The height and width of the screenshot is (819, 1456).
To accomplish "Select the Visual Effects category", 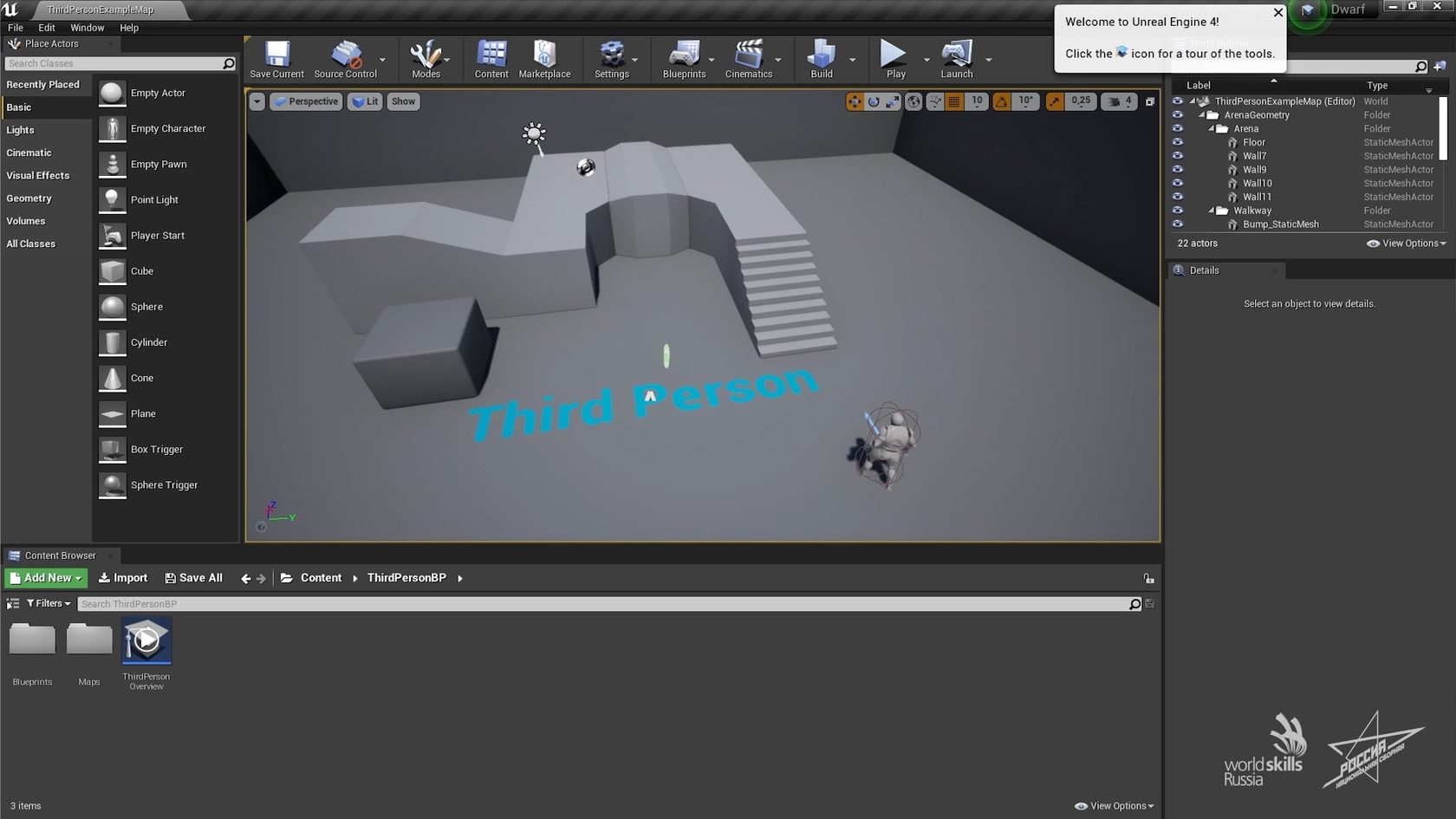I will (38, 175).
